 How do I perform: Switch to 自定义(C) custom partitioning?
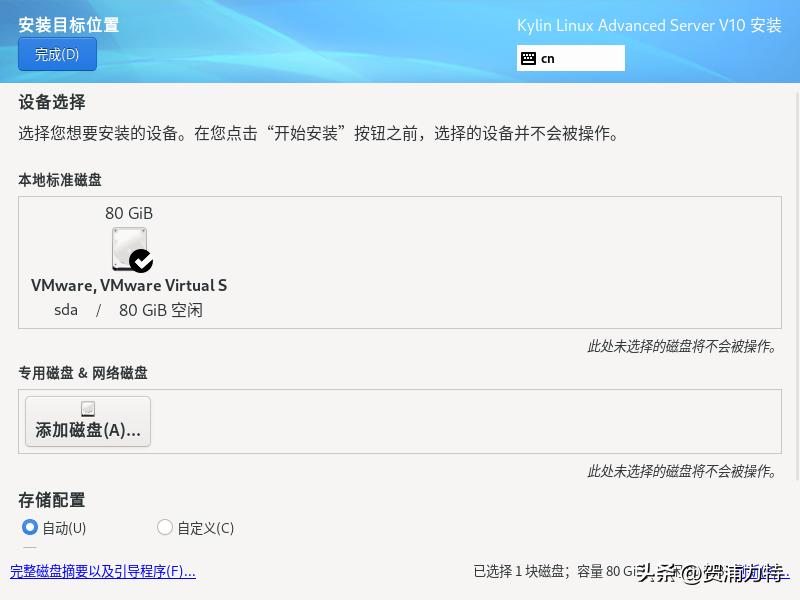pyautogui.click(x=165, y=527)
